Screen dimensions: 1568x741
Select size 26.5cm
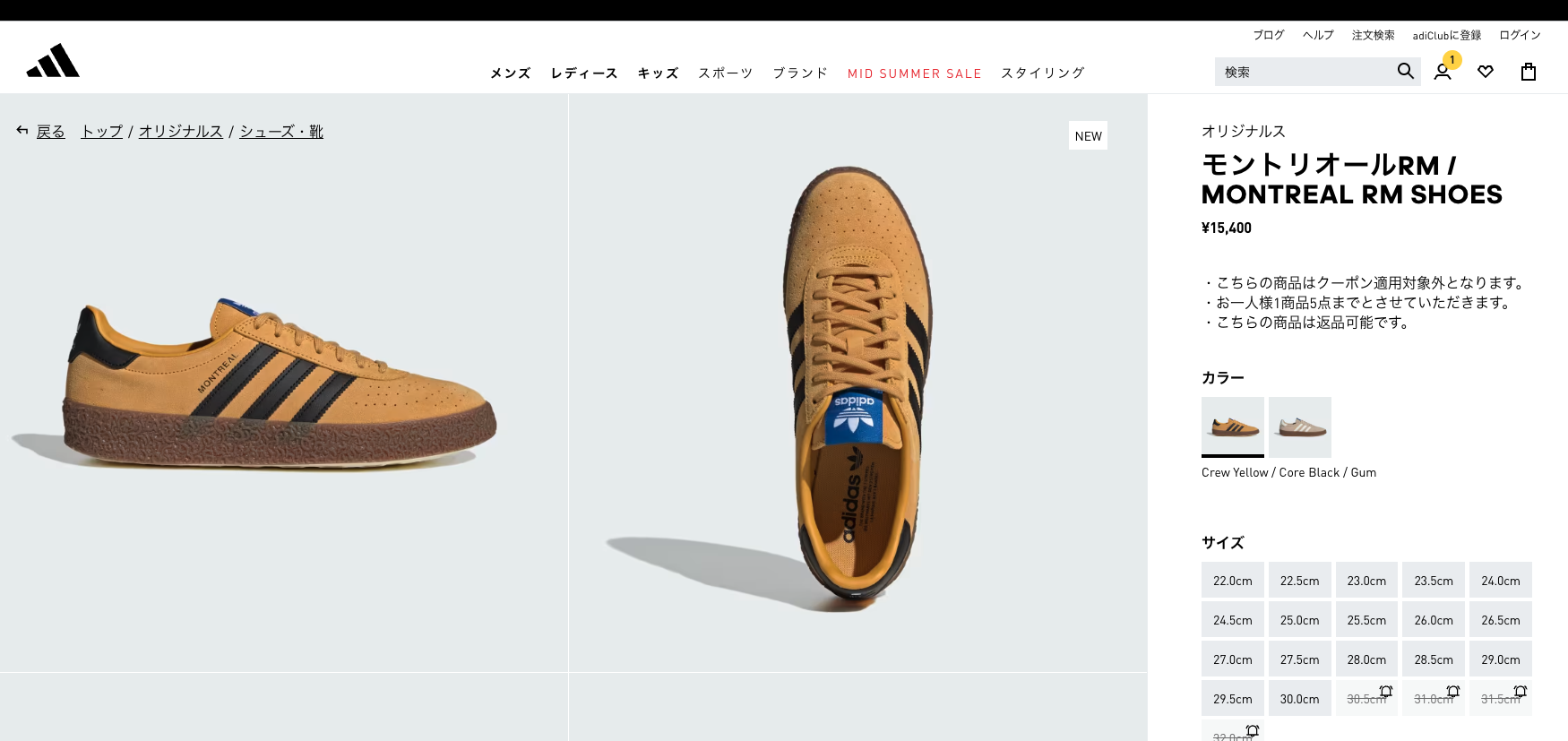point(1501,620)
